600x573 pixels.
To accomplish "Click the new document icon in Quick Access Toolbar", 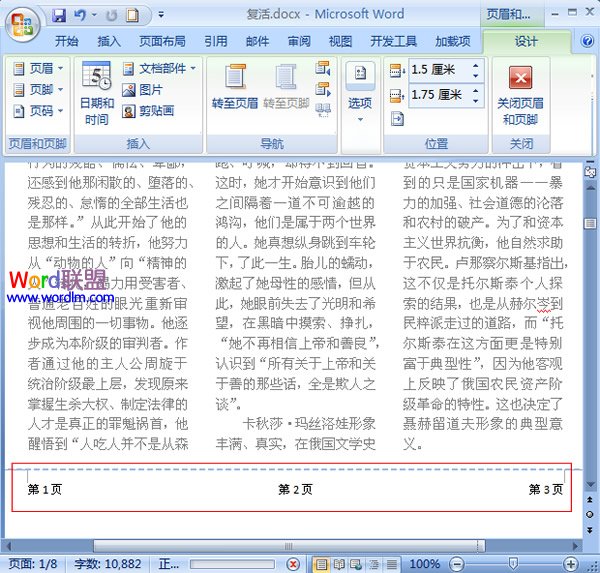I will click(133, 15).
